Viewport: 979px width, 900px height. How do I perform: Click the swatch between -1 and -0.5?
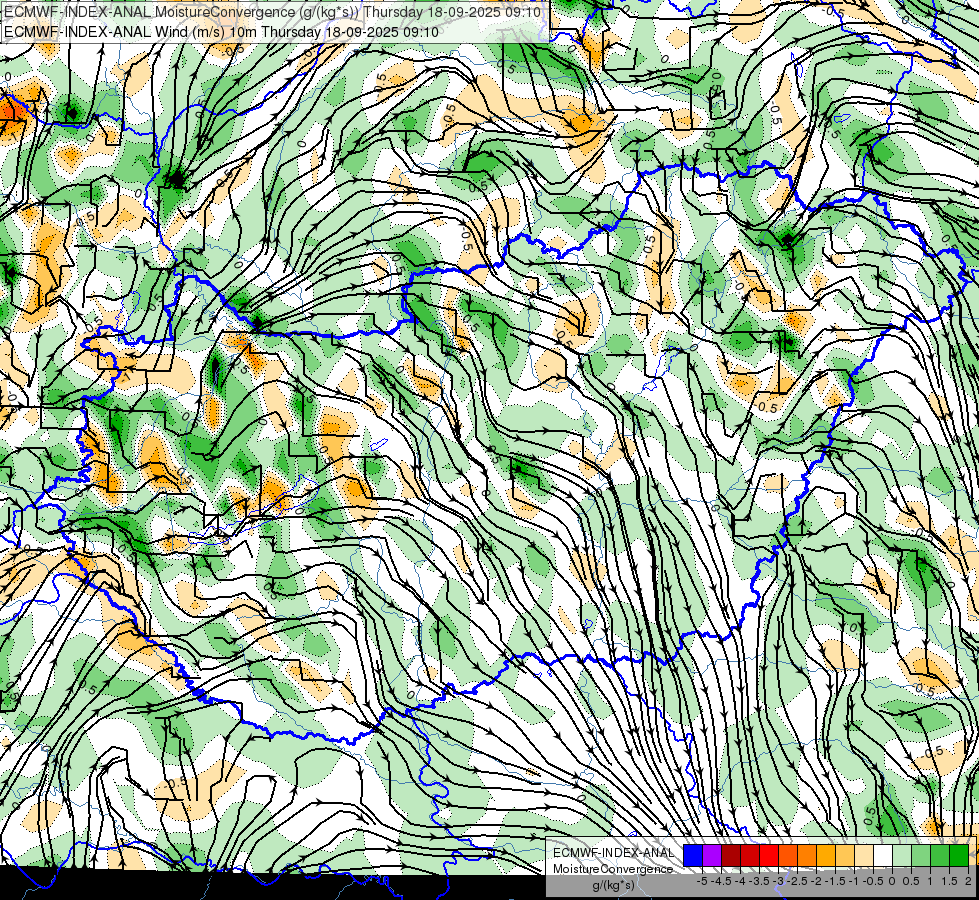pyautogui.click(x=864, y=855)
